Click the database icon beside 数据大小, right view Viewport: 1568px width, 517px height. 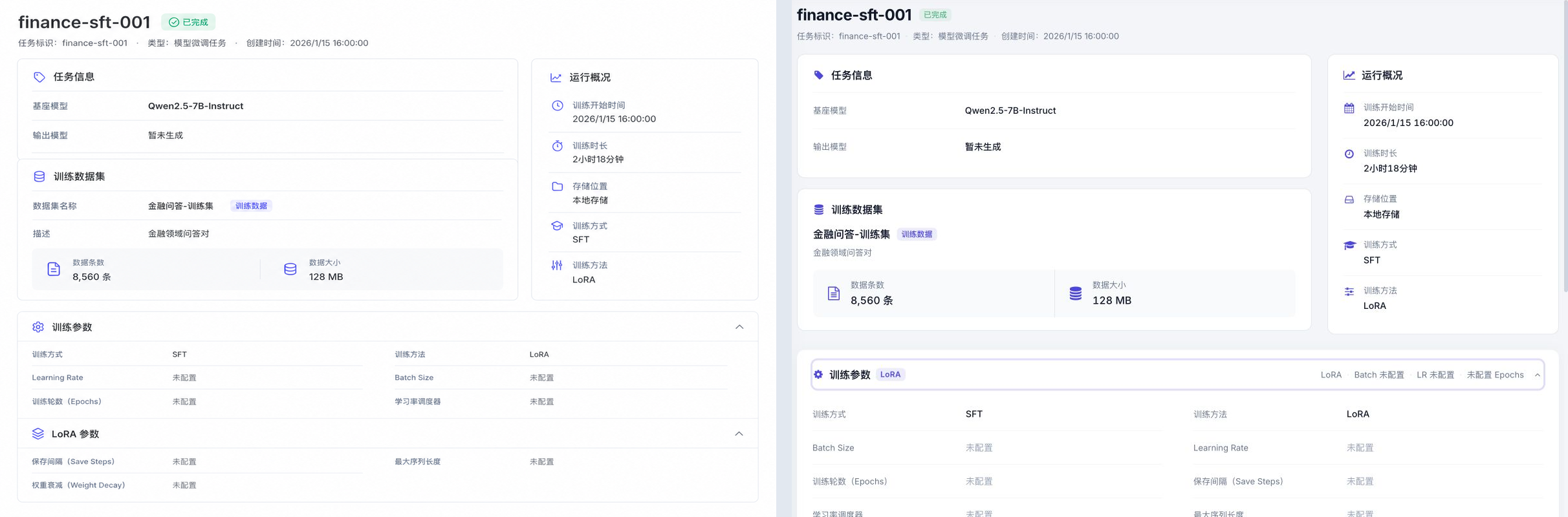point(1075,293)
